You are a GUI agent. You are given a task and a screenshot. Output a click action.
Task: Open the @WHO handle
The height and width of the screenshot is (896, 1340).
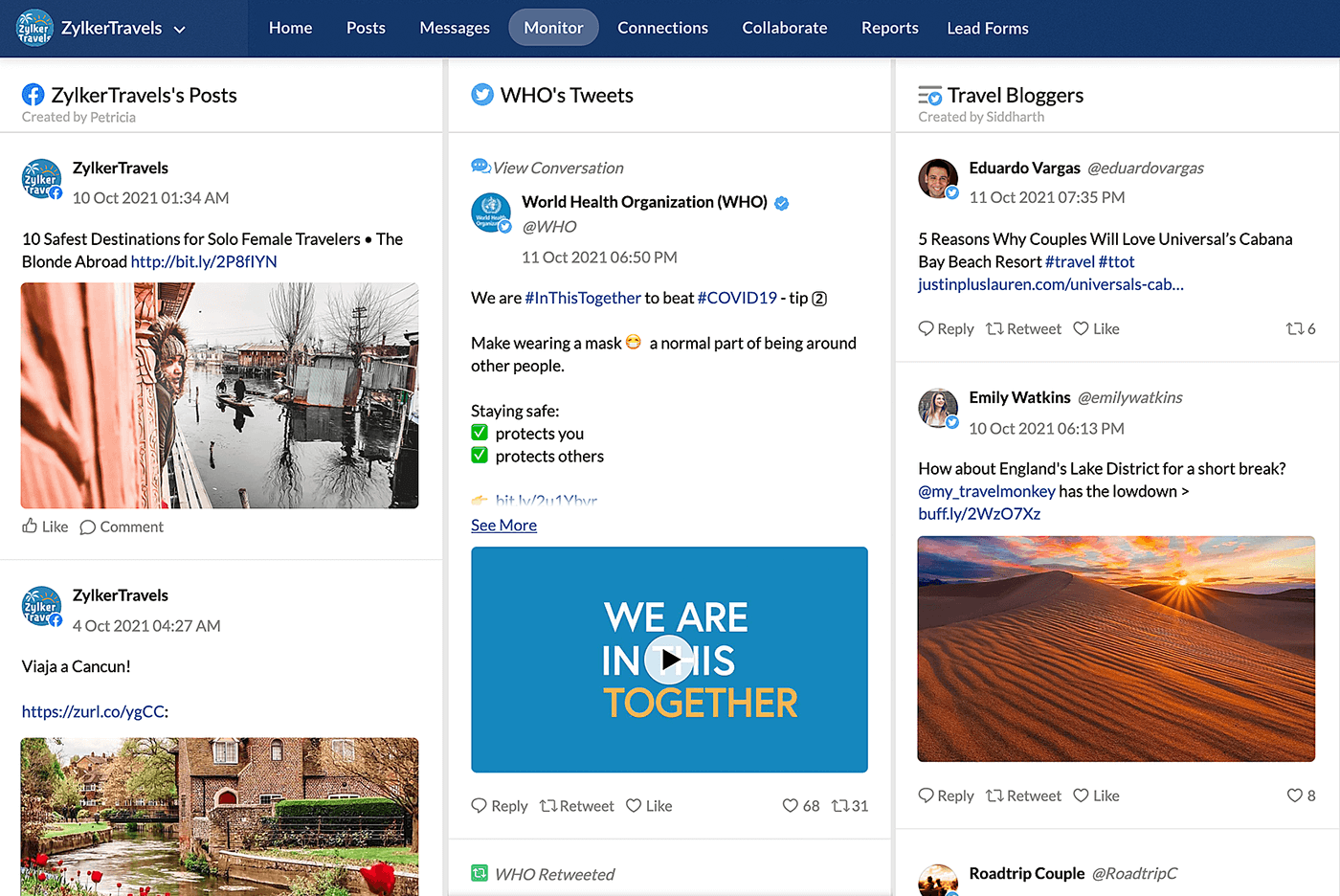(x=549, y=227)
